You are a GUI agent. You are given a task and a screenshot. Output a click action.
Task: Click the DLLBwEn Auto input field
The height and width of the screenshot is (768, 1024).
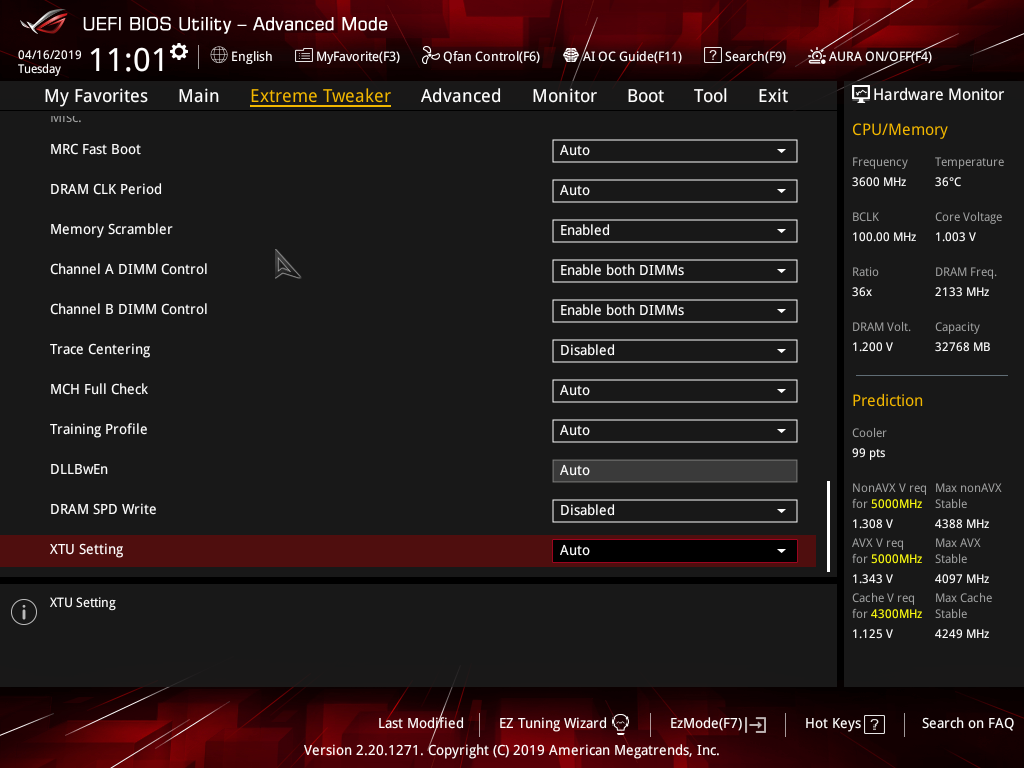tap(675, 471)
